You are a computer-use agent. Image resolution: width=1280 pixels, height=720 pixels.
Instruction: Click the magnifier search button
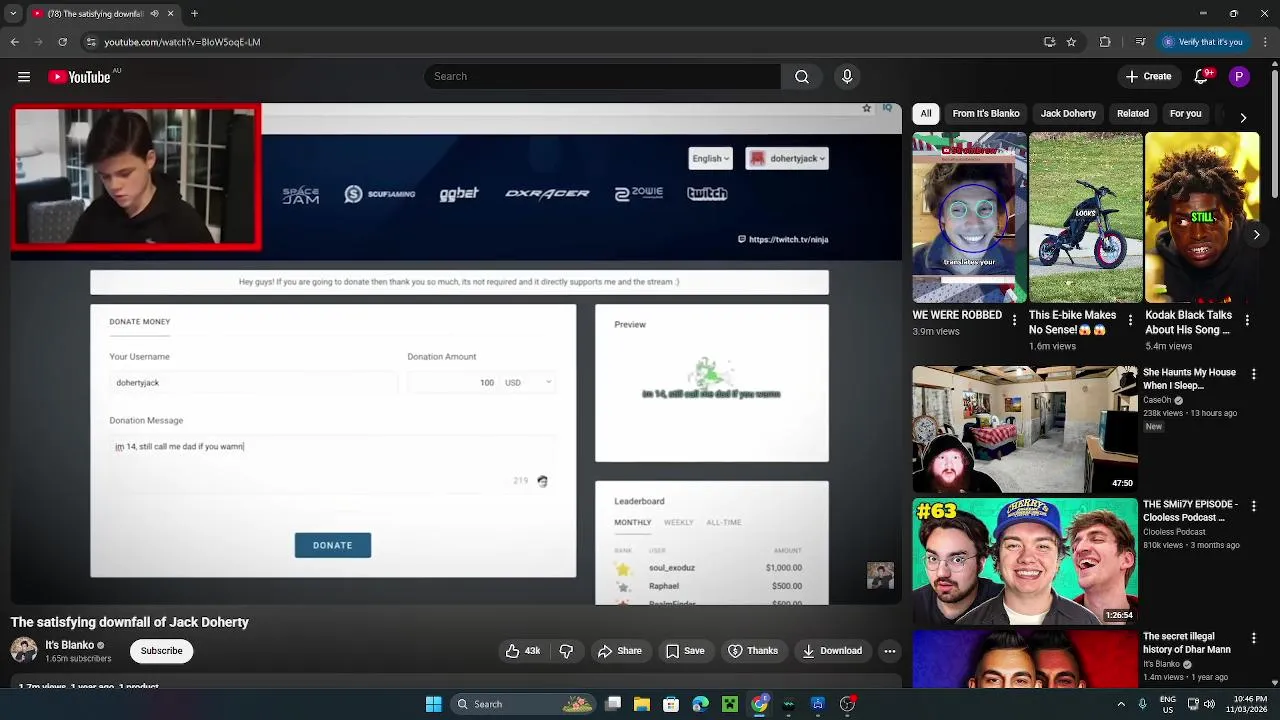tap(802, 77)
